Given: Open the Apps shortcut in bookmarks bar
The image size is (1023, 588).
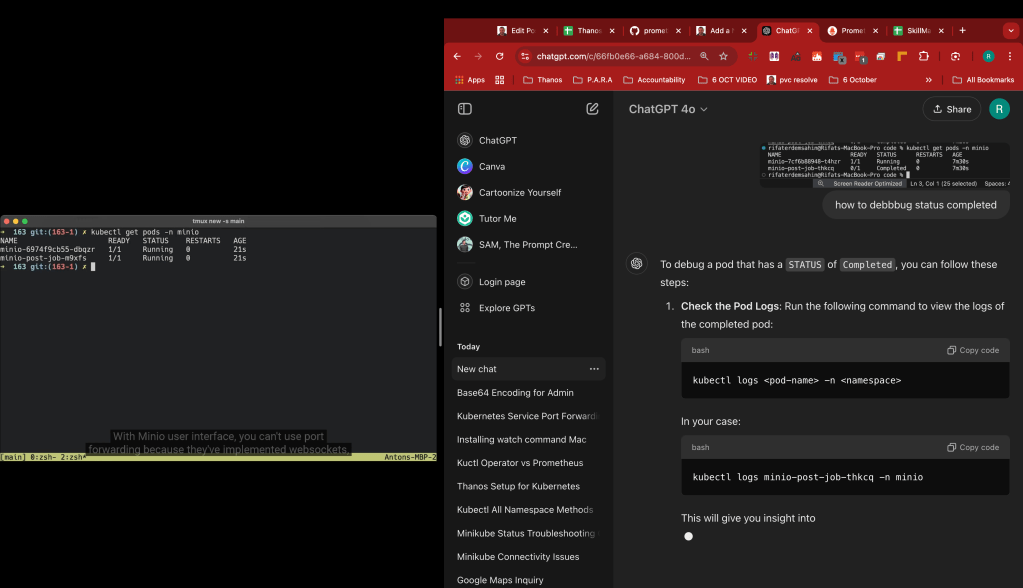Looking at the screenshot, I should pyautogui.click(x=470, y=80).
